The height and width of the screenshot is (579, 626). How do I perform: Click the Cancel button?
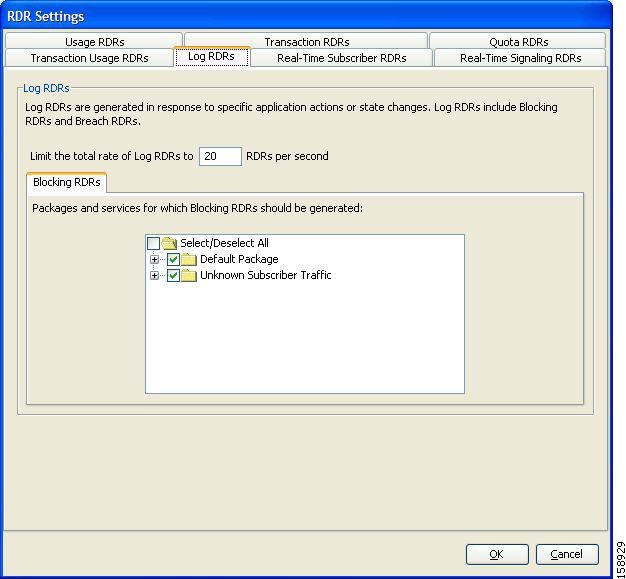tap(566, 554)
